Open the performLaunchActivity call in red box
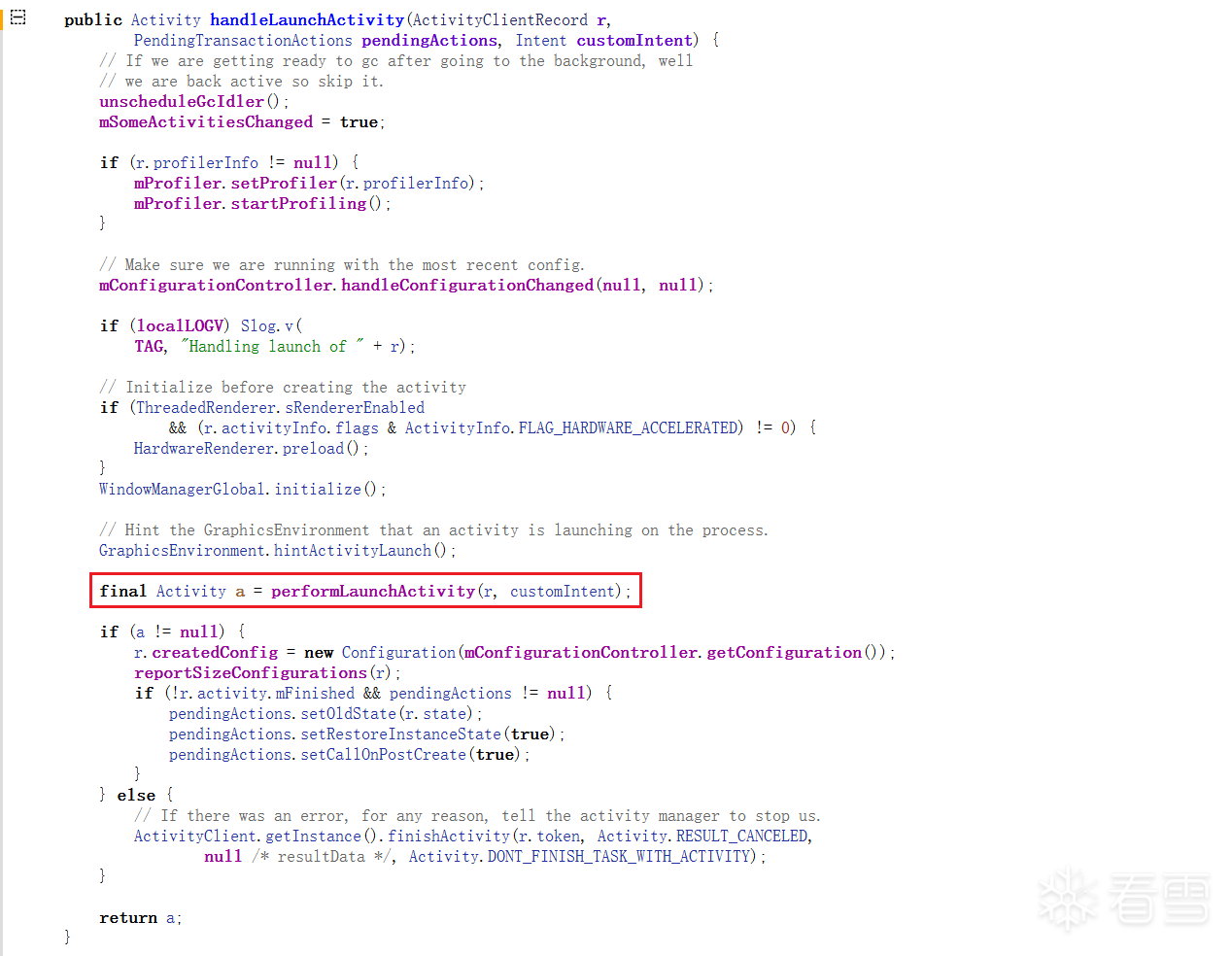Screen dimensions: 1232x956 (372, 591)
